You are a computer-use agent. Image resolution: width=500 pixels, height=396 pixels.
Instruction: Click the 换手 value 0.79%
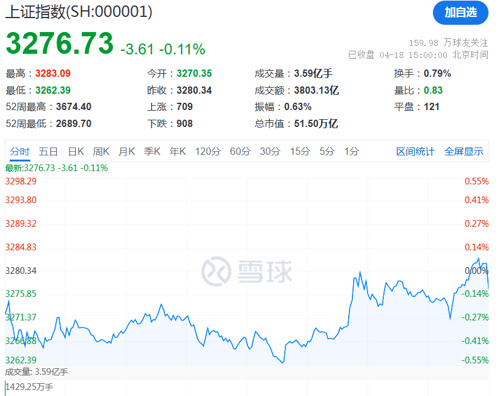[437, 73]
